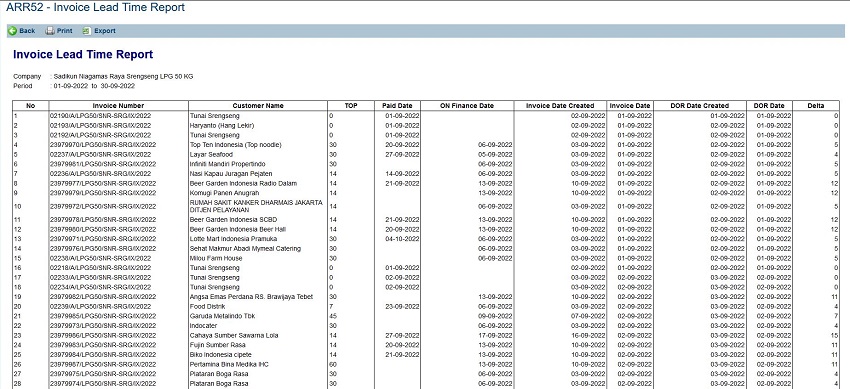The width and height of the screenshot is (850, 389).
Task: Click ON Finance Date 17-09-2022
Action: pos(495,335)
